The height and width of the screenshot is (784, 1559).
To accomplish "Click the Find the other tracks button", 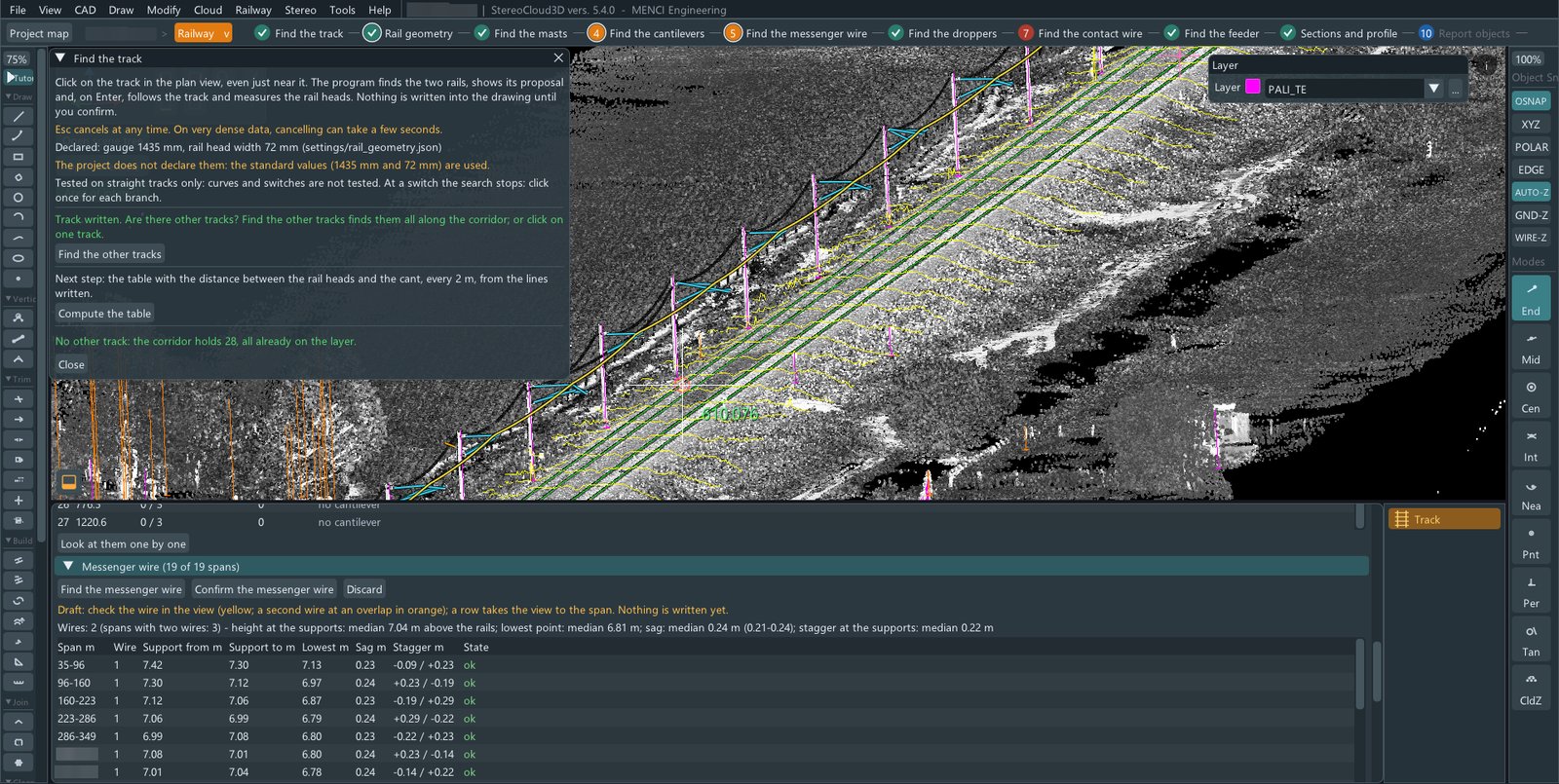I will [x=110, y=254].
